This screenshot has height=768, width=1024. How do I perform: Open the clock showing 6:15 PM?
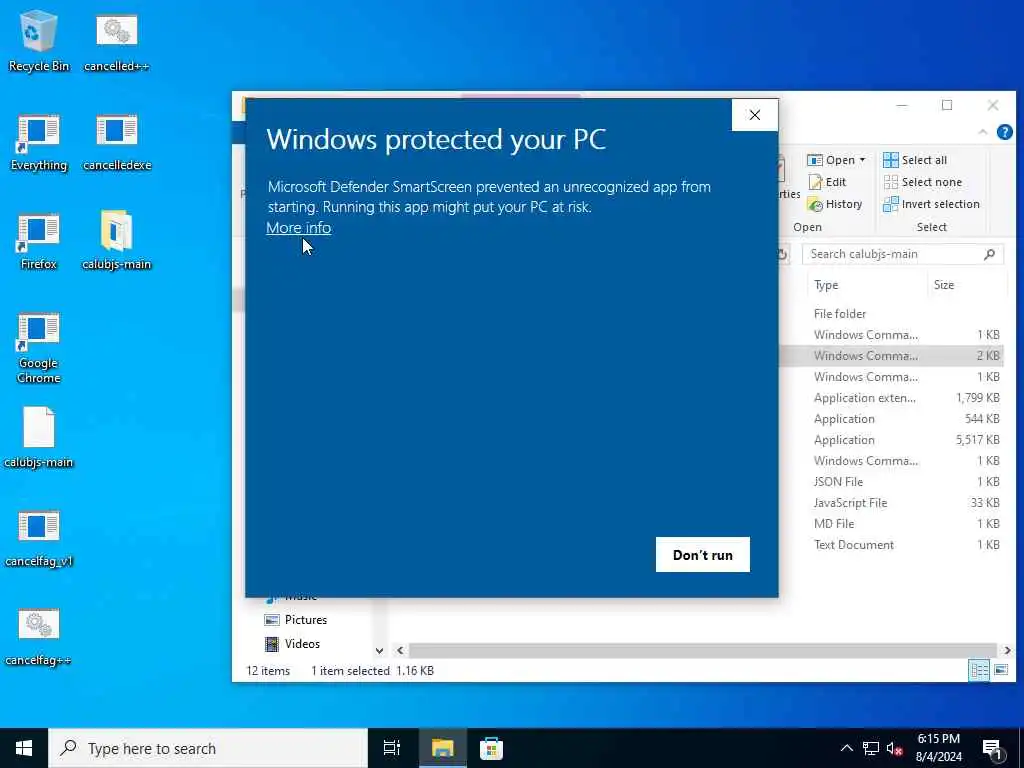click(938, 748)
